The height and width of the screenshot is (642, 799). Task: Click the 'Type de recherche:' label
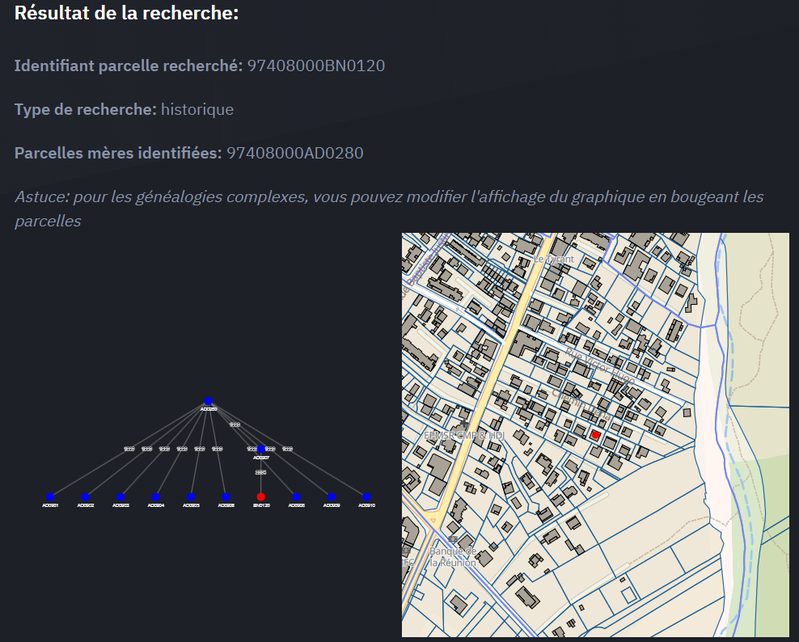[86, 110]
